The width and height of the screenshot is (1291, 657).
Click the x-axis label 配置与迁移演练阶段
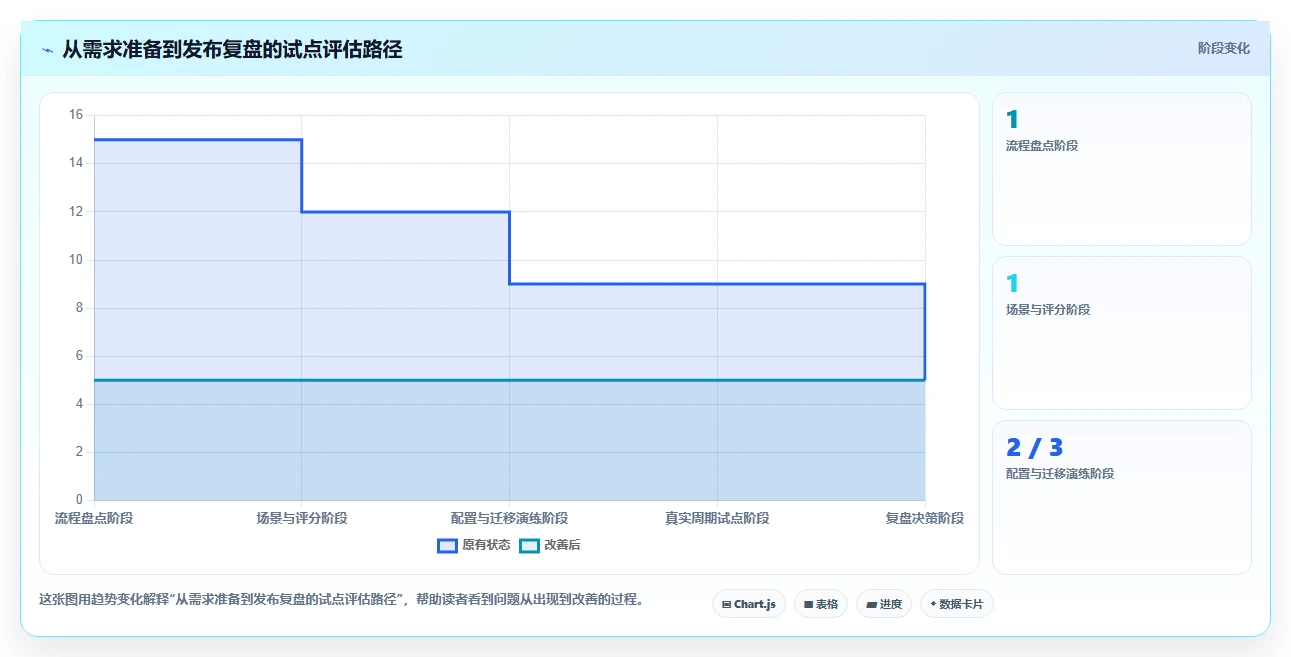click(x=509, y=518)
